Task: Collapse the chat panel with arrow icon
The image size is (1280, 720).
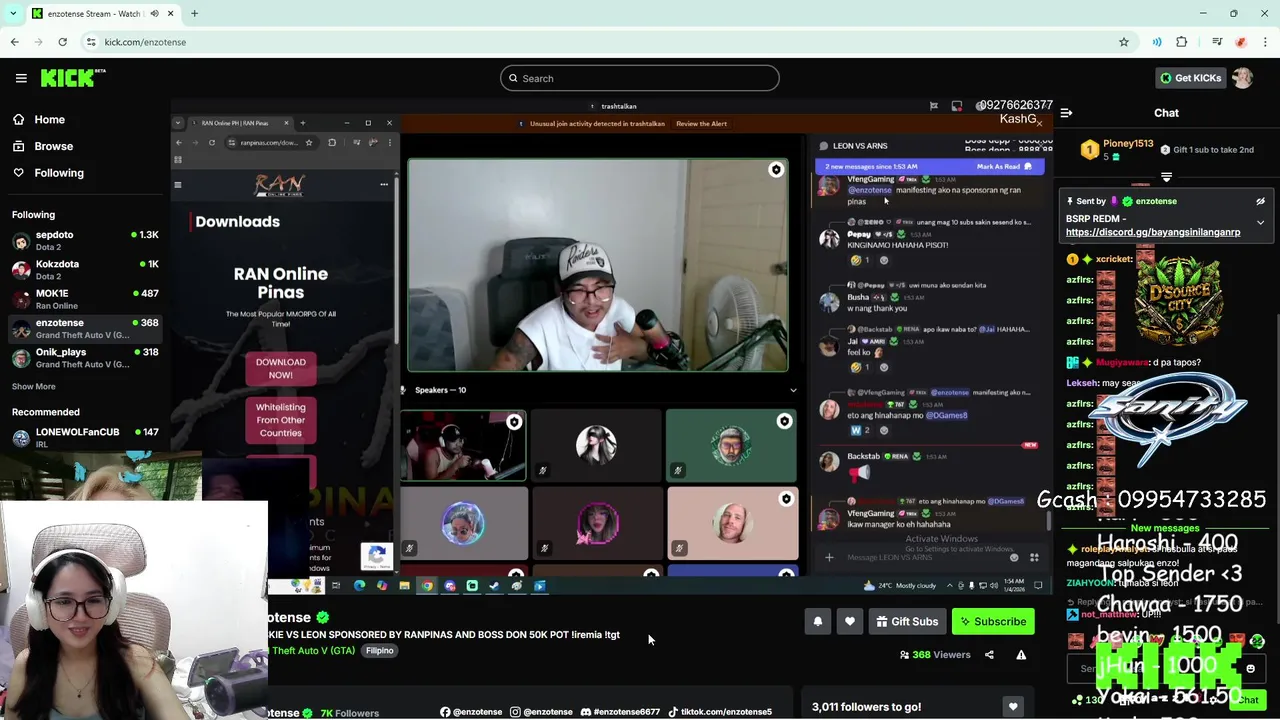Action: click(x=1066, y=113)
